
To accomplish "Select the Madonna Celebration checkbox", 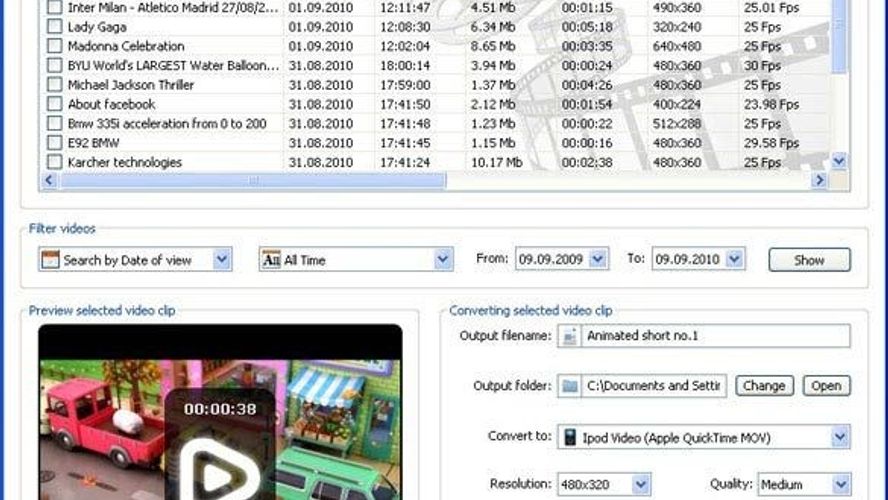I will [x=54, y=46].
